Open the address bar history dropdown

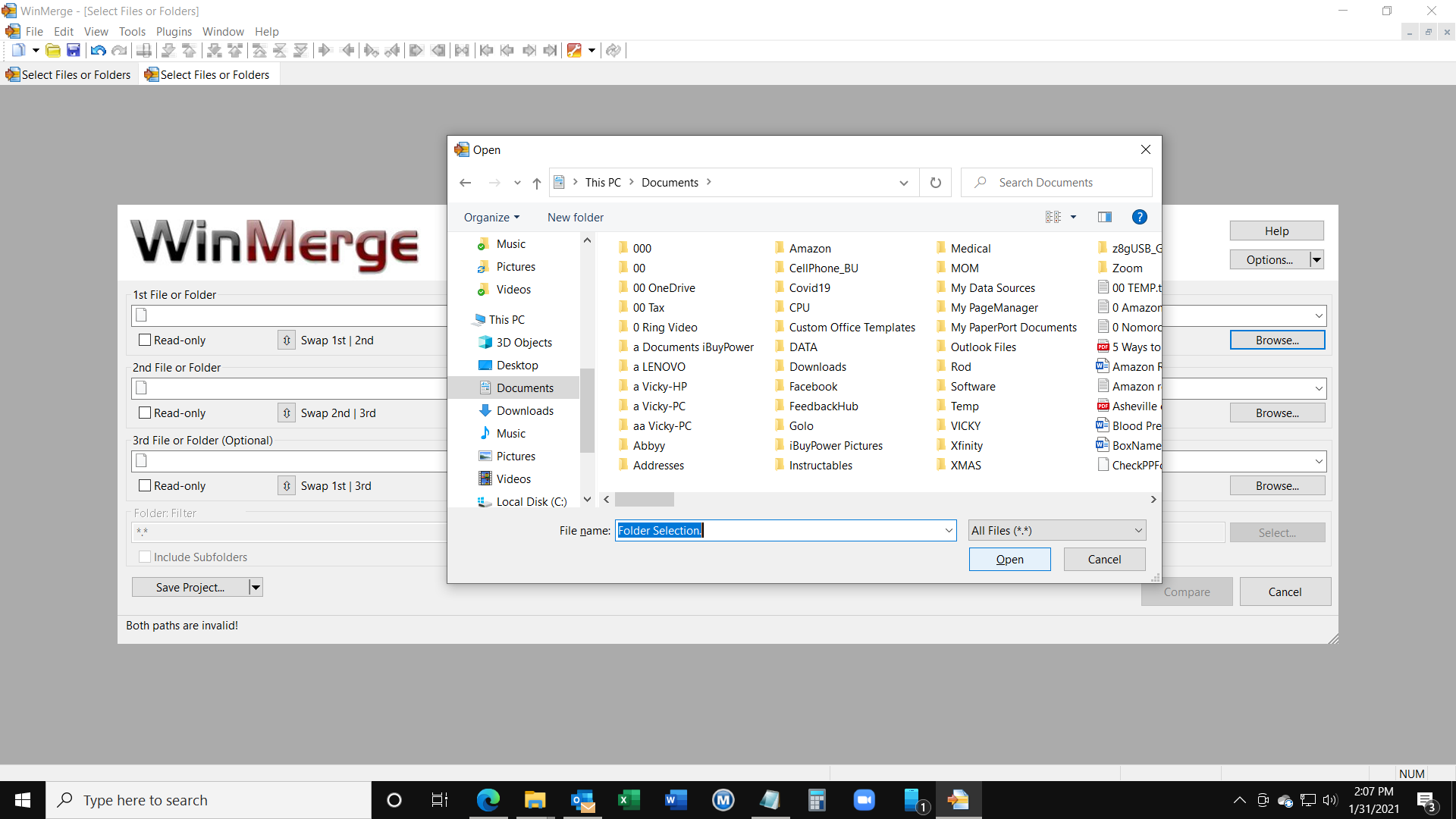pyautogui.click(x=903, y=182)
